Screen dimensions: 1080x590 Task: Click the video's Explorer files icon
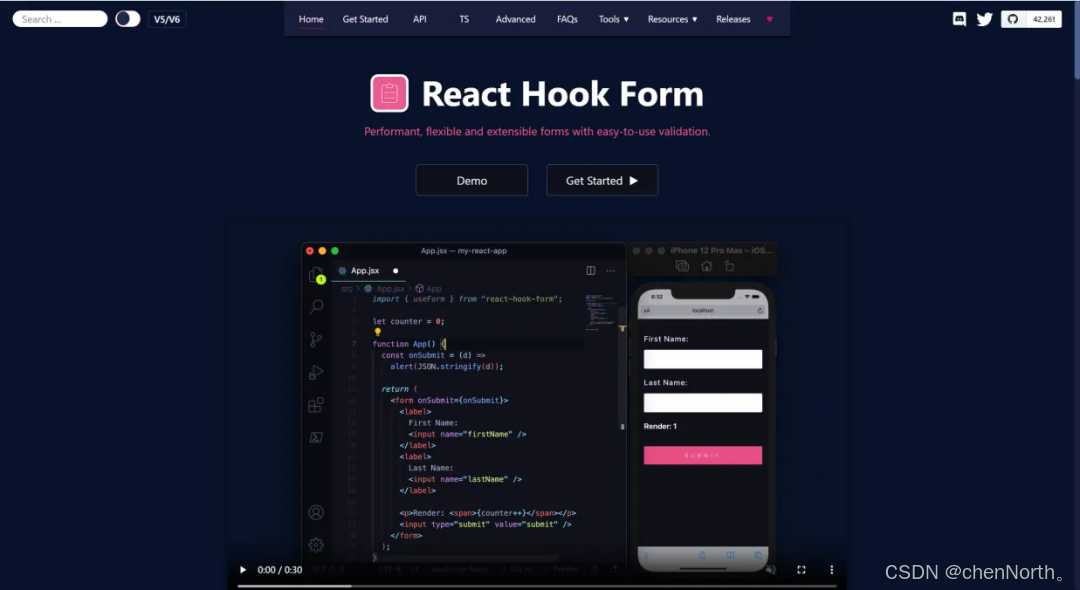coord(315,275)
